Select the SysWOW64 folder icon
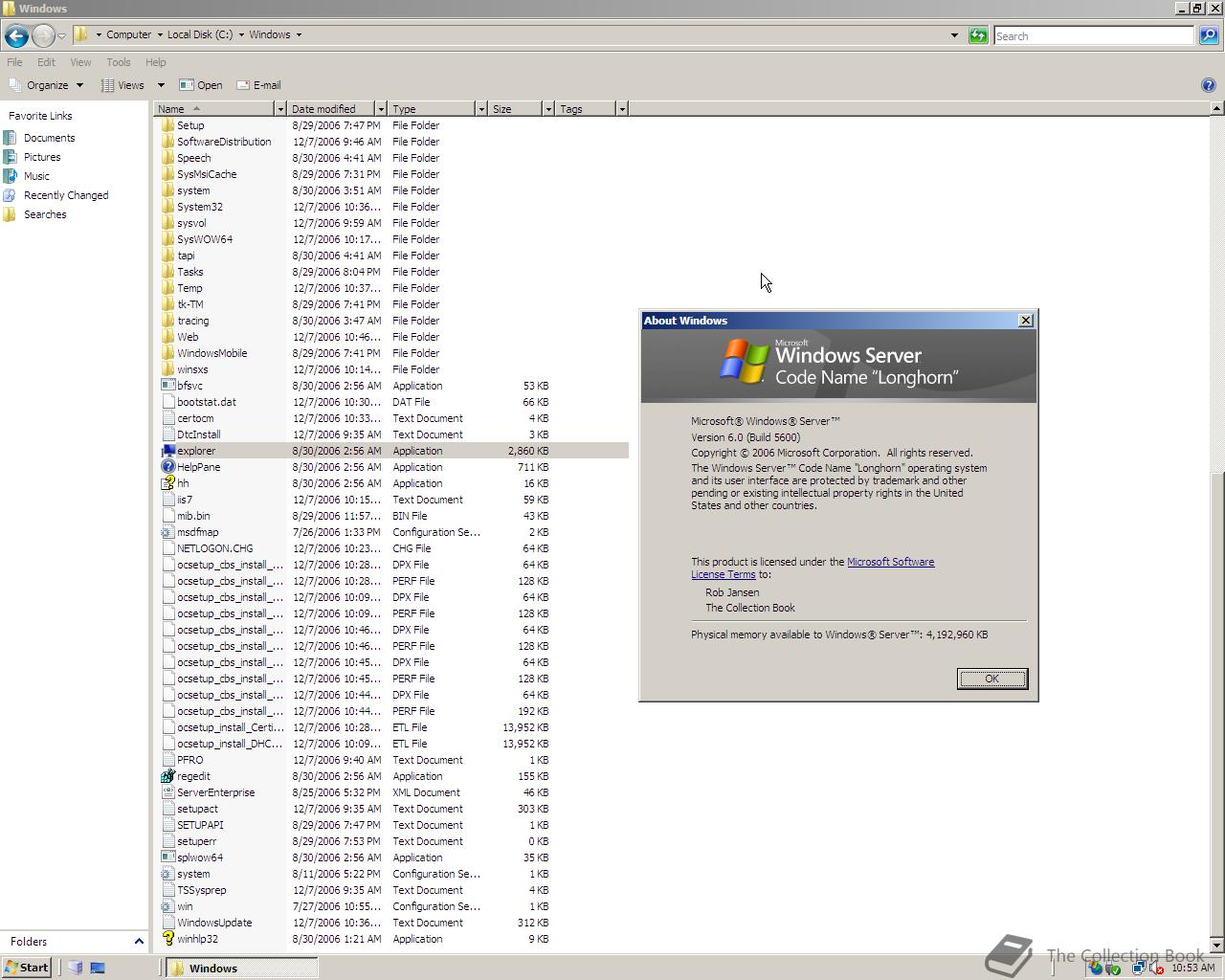This screenshot has width=1225, height=980. [167, 239]
